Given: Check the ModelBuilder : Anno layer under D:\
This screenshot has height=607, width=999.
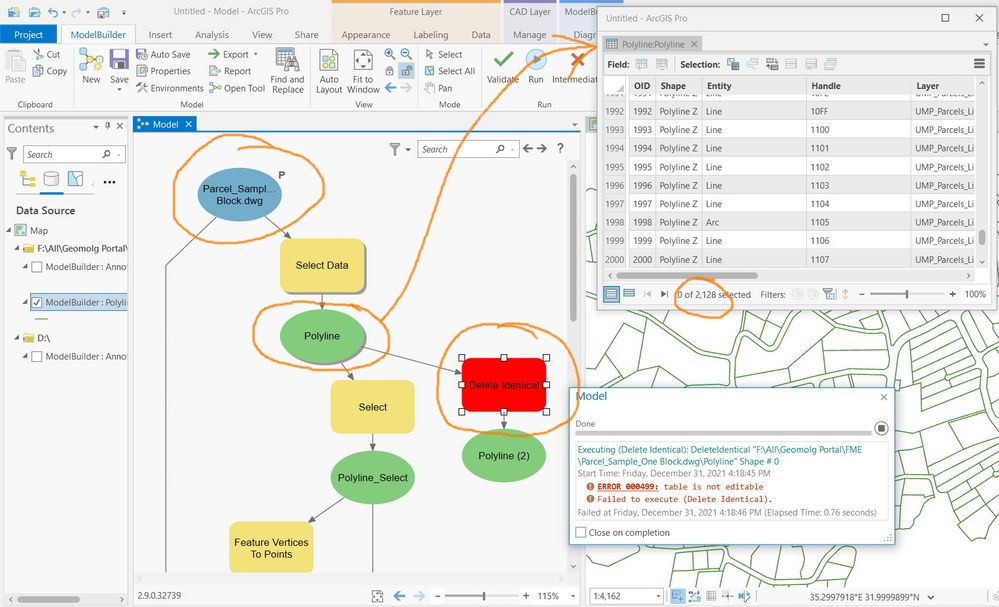Looking at the screenshot, I should coord(37,357).
